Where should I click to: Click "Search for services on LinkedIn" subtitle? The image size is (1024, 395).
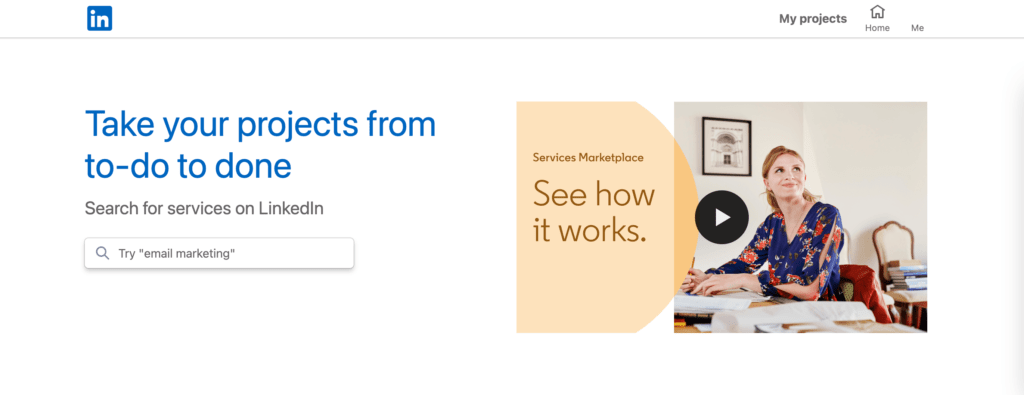tap(204, 208)
